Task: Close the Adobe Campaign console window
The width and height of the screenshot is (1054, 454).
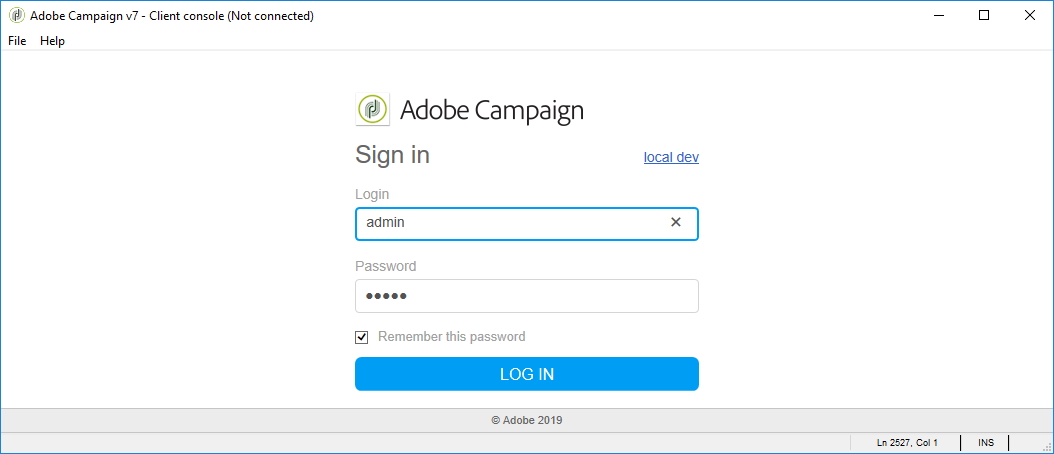Action: (1030, 16)
